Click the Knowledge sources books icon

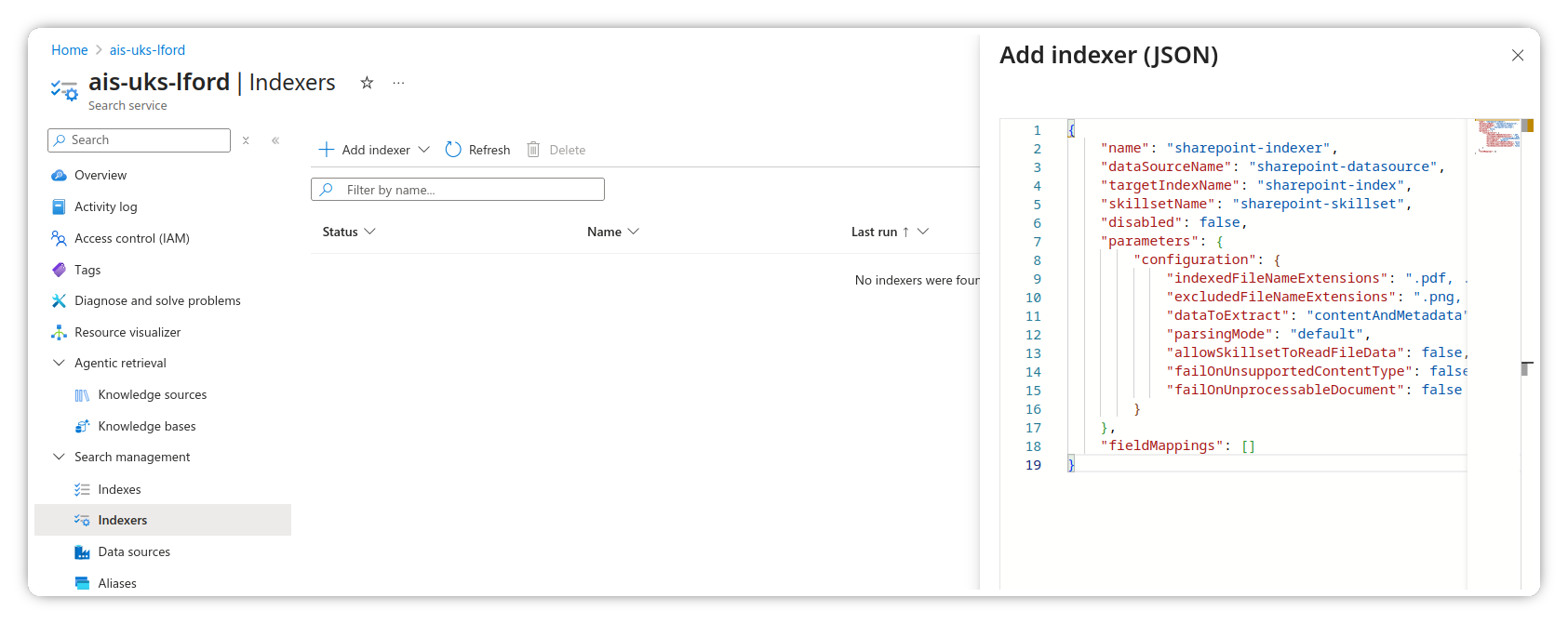tap(82, 395)
